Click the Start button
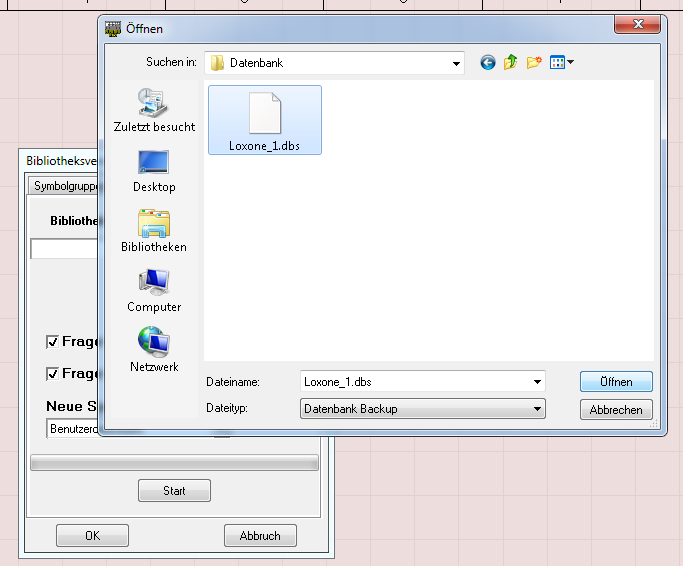The image size is (683, 566). (x=174, y=491)
